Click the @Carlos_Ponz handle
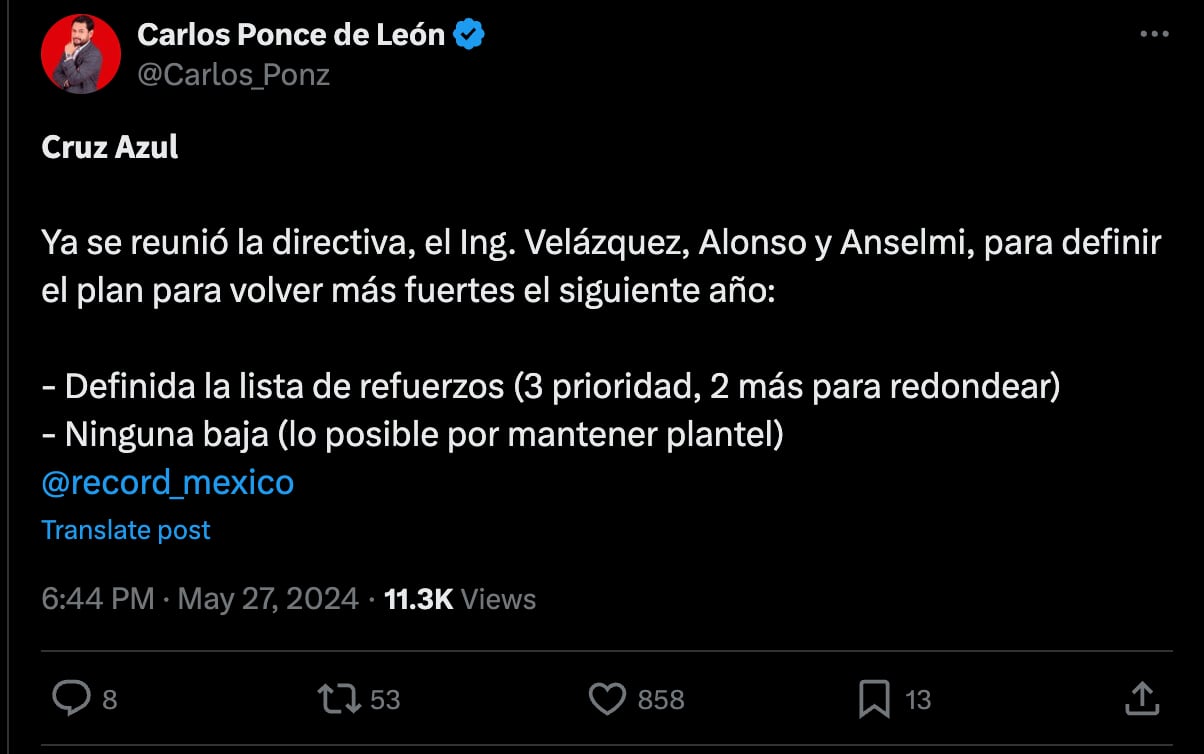1204x754 pixels. (232, 73)
